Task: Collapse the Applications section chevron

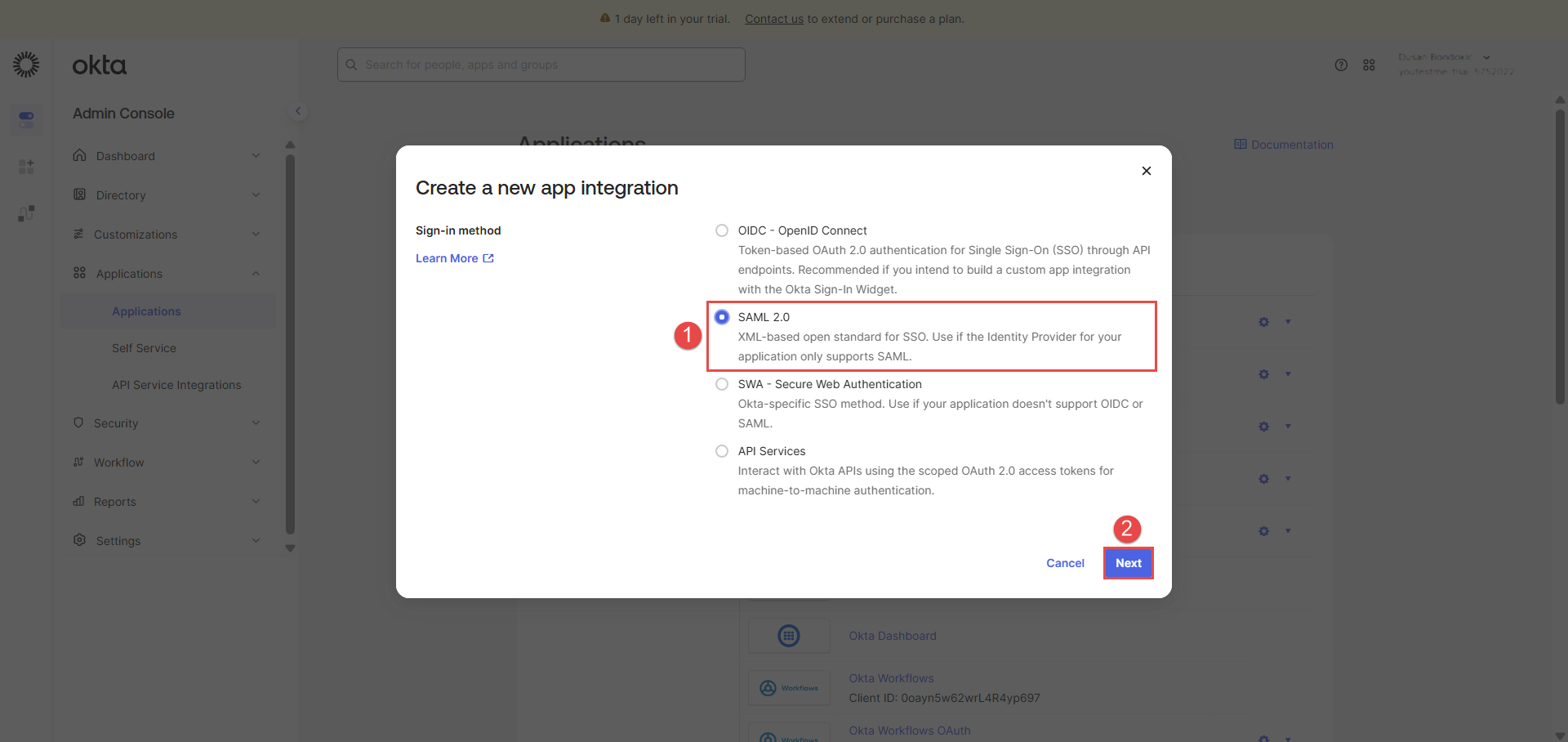Action: [256, 274]
